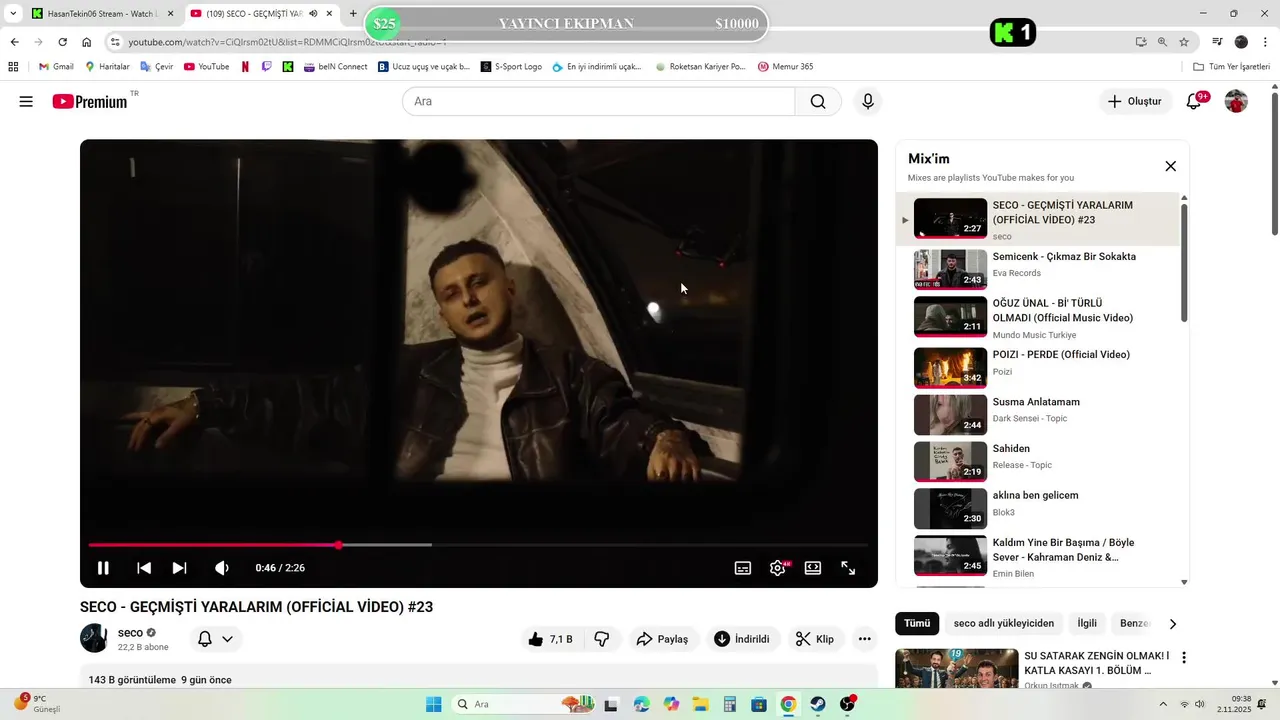The width and height of the screenshot is (1280, 720).
Task: Pause the playing video
Action: [103, 568]
